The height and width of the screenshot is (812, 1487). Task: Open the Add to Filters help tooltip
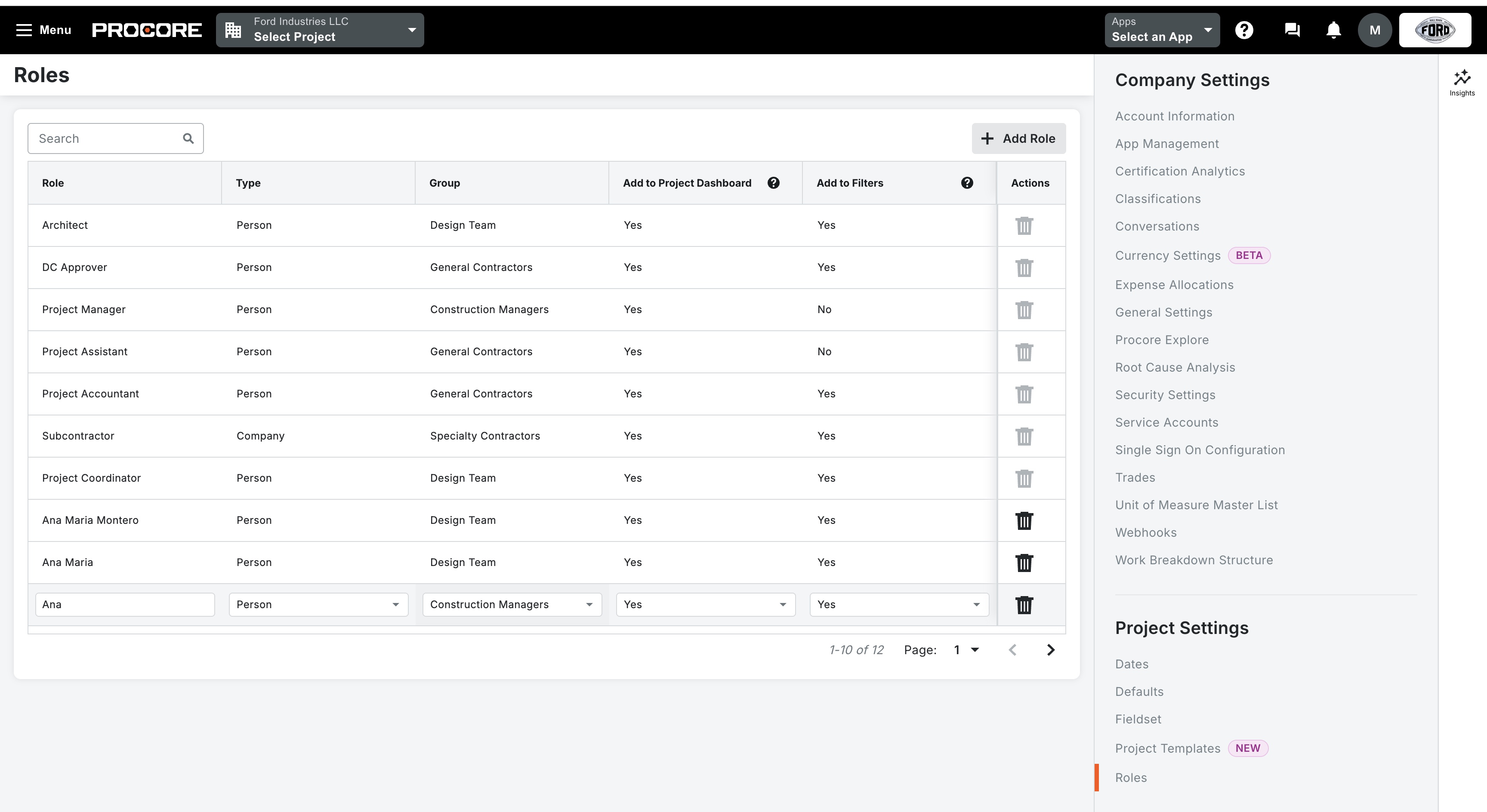[968, 182]
